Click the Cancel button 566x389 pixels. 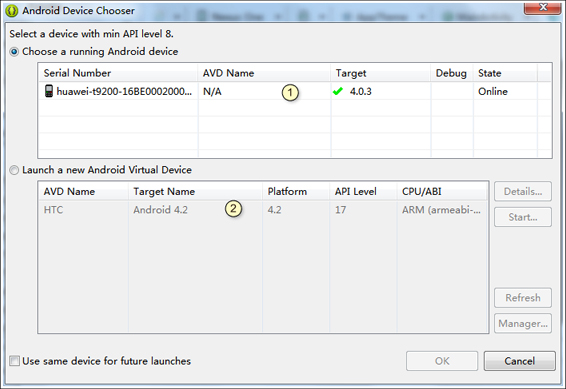click(x=519, y=361)
